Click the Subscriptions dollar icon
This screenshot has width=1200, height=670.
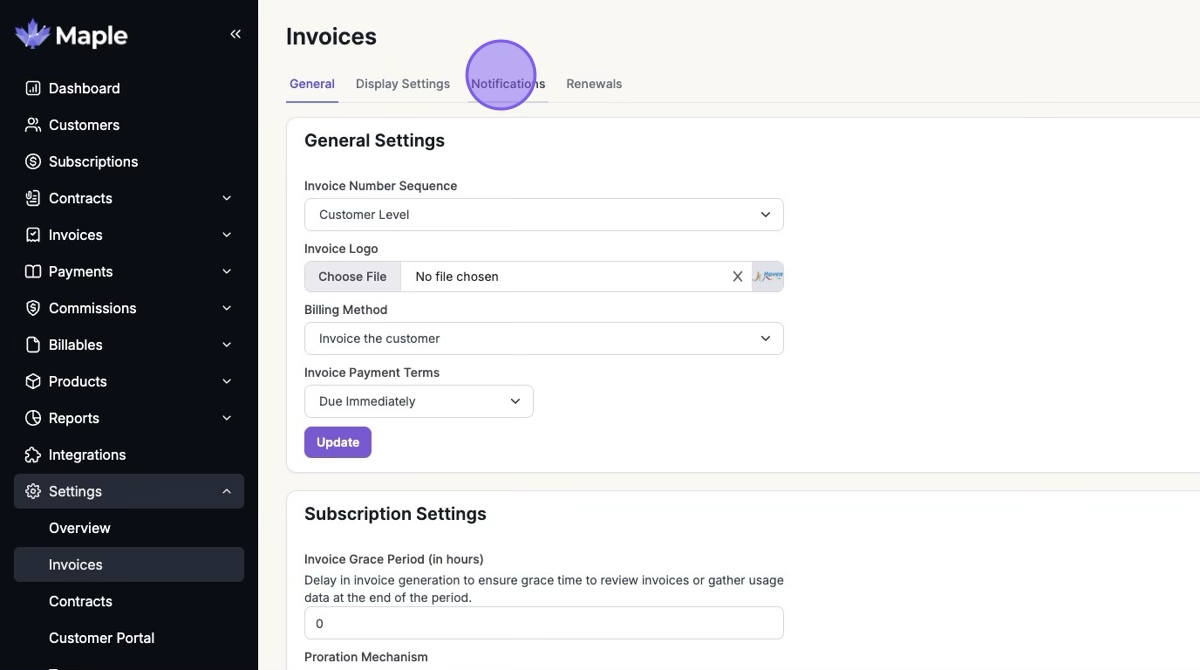33,162
